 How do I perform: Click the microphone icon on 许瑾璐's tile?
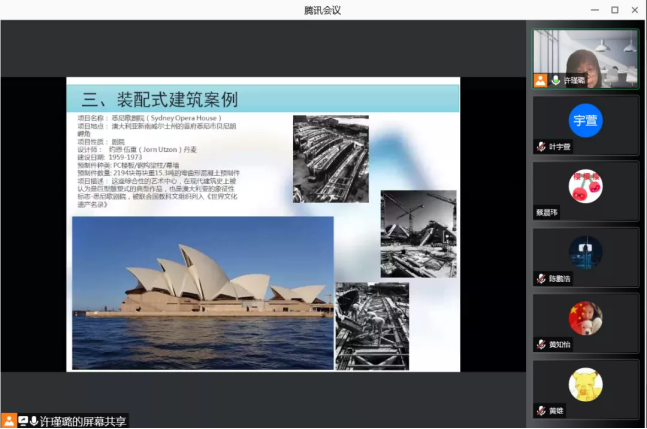(555, 80)
